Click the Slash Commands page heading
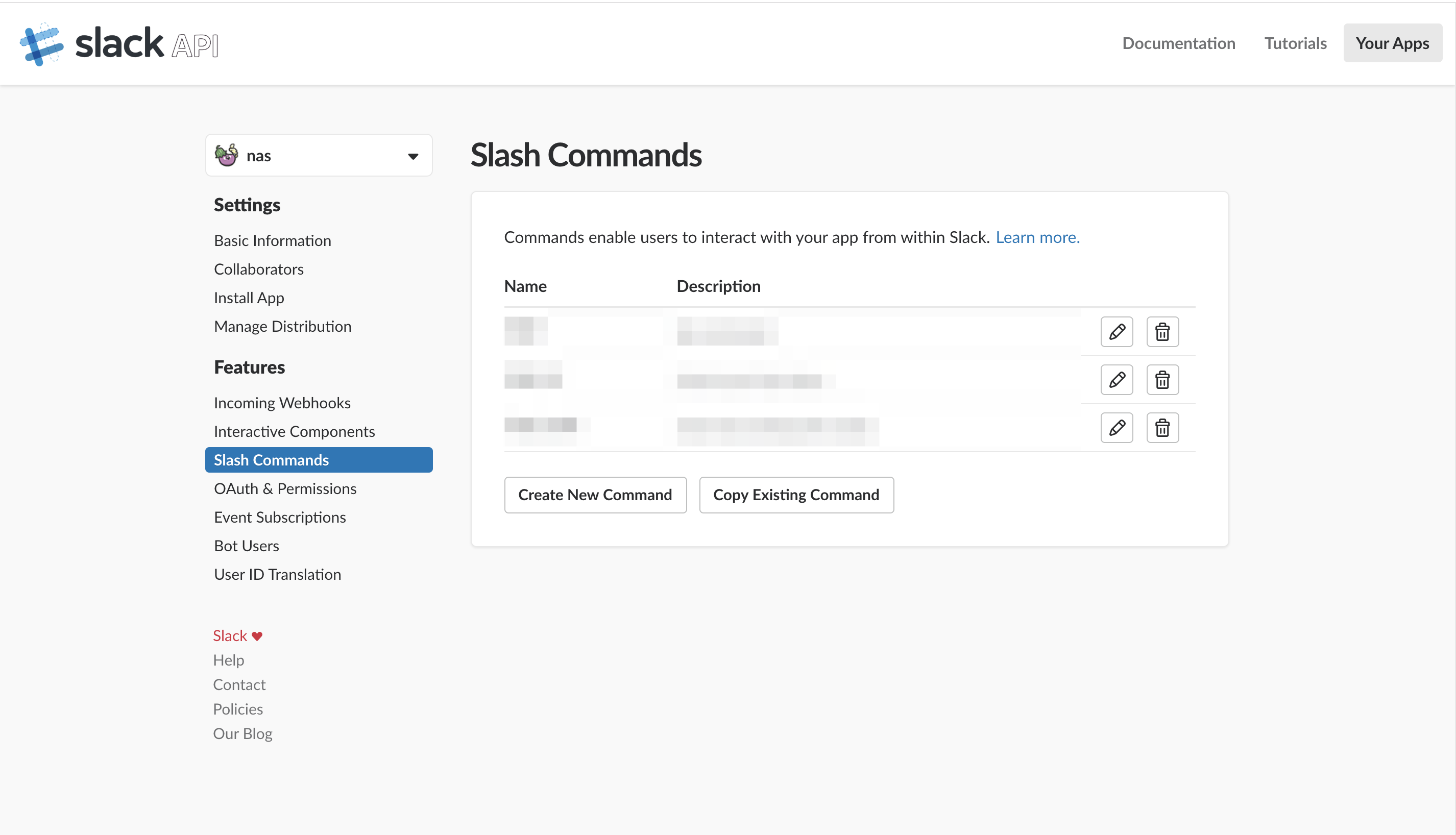The image size is (1456, 835). pyautogui.click(x=586, y=155)
